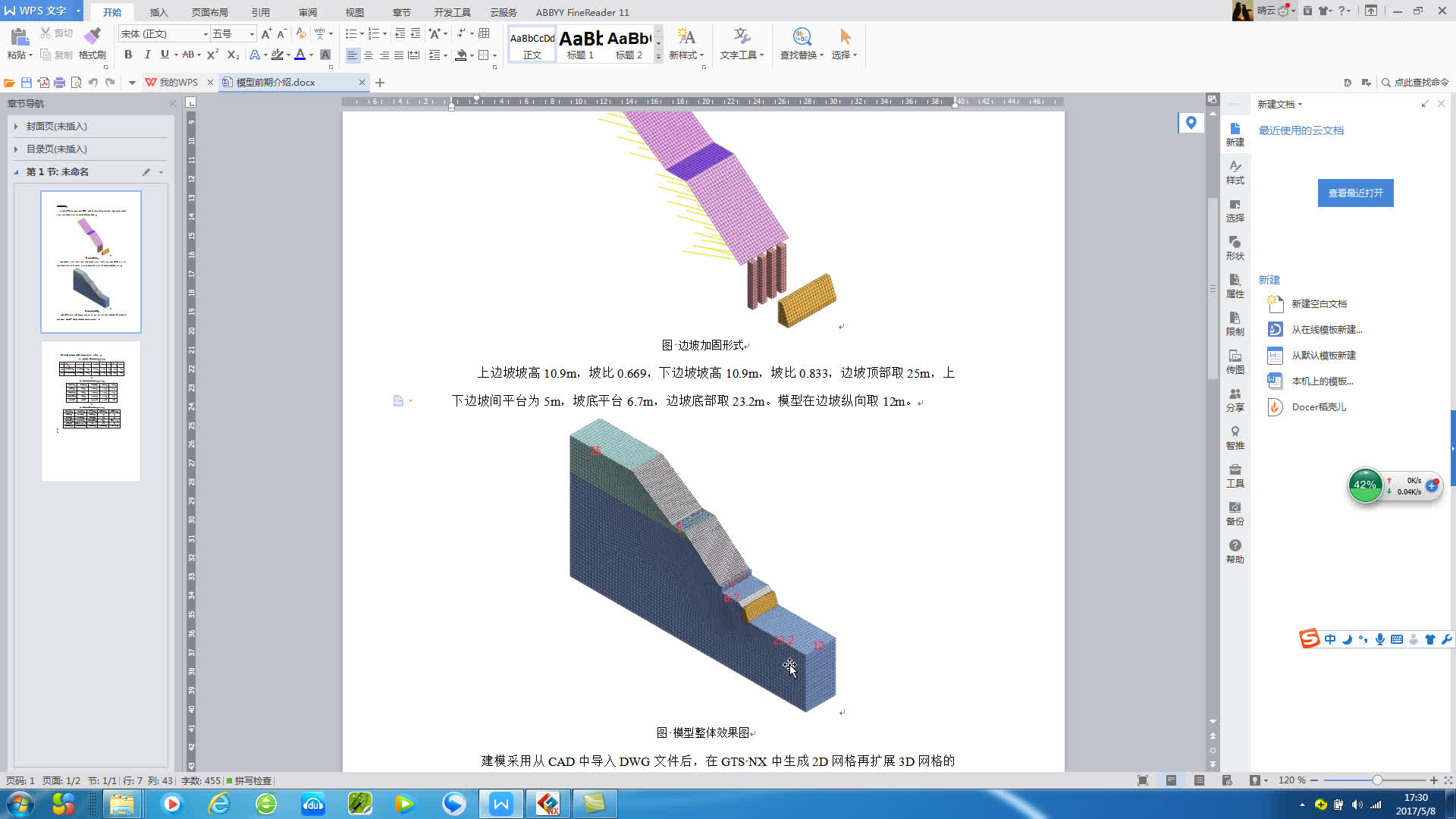Screen dimensions: 1456x819
Task: Open the 属性 (Properties) sidebar icon
Action: click(1235, 286)
